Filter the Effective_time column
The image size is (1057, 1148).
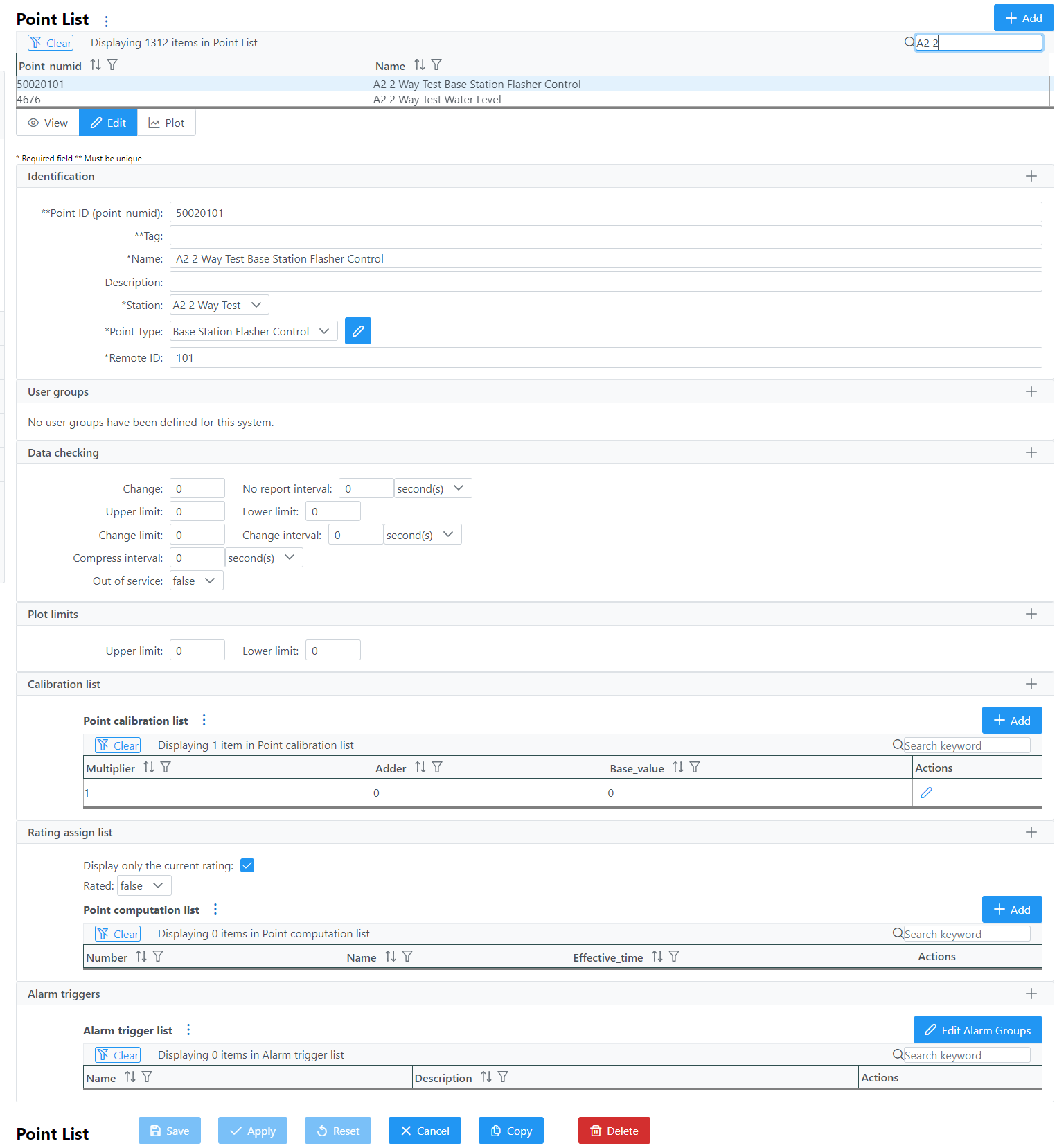click(x=674, y=957)
